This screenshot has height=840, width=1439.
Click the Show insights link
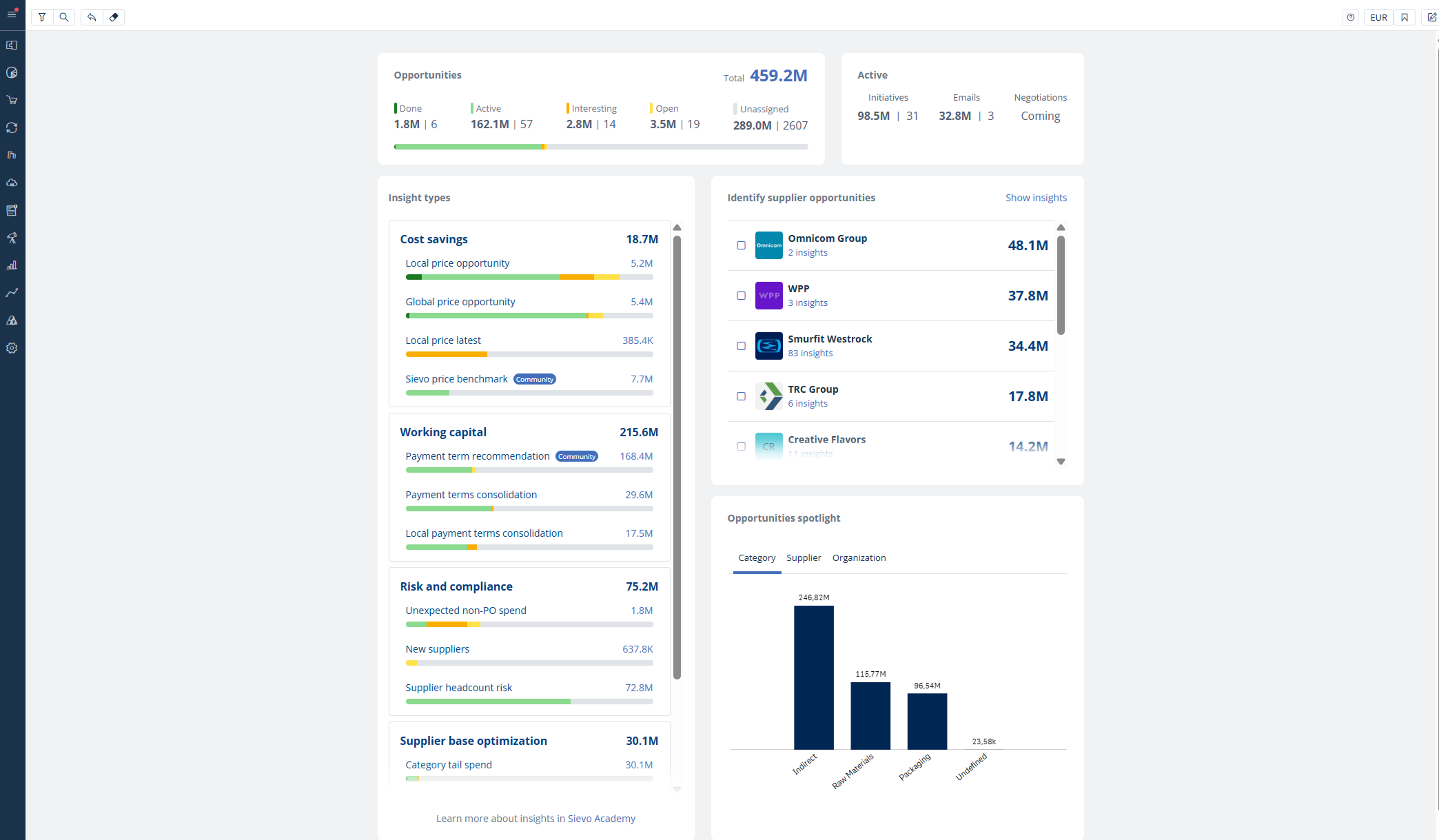[x=1035, y=198]
